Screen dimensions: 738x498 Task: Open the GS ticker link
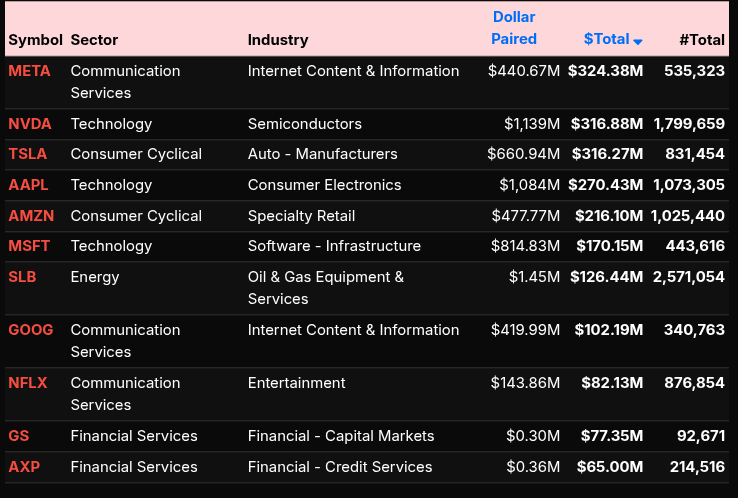(x=19, y=436)
